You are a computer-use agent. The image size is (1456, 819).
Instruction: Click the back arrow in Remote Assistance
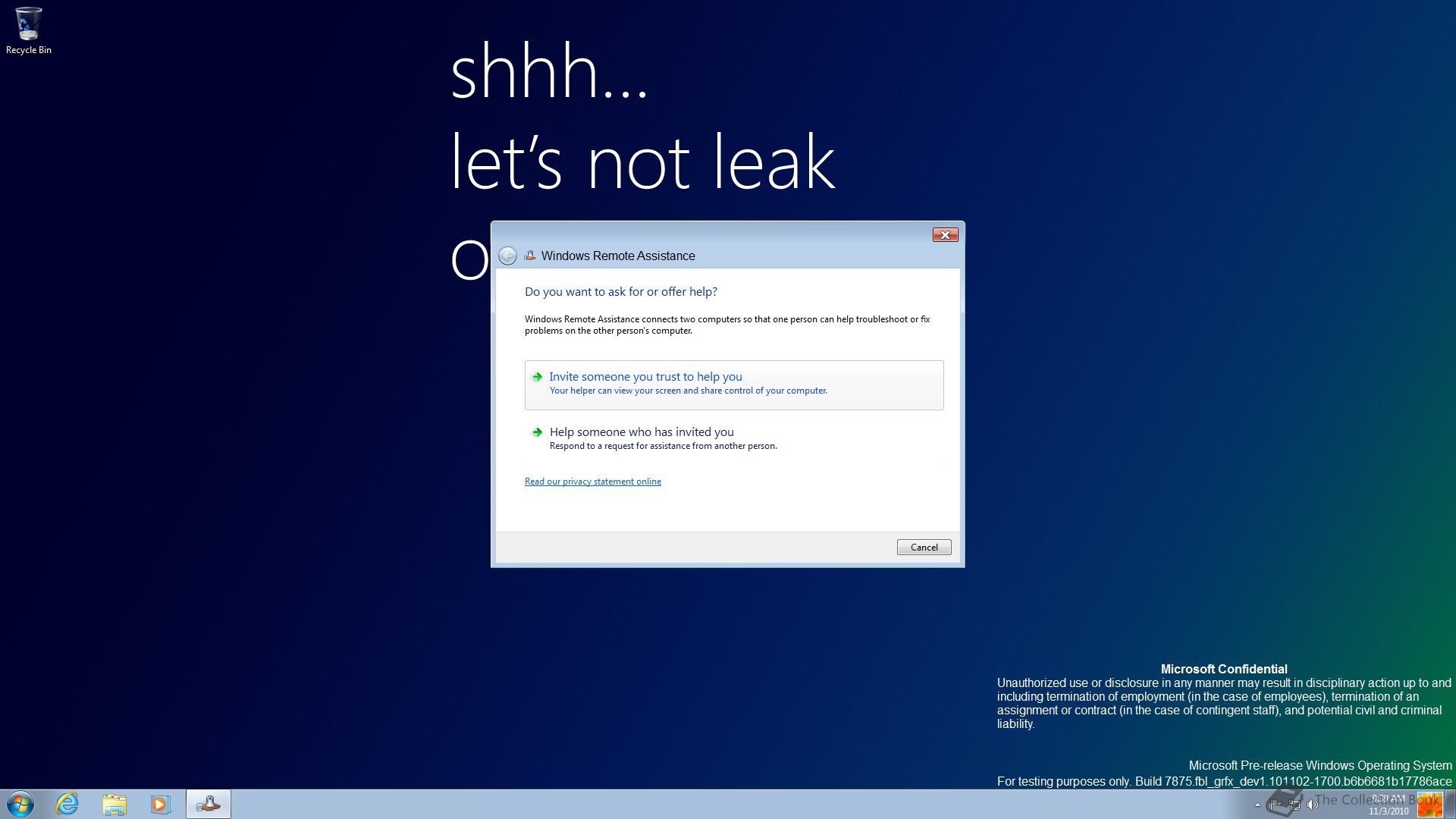pos(507,256)
